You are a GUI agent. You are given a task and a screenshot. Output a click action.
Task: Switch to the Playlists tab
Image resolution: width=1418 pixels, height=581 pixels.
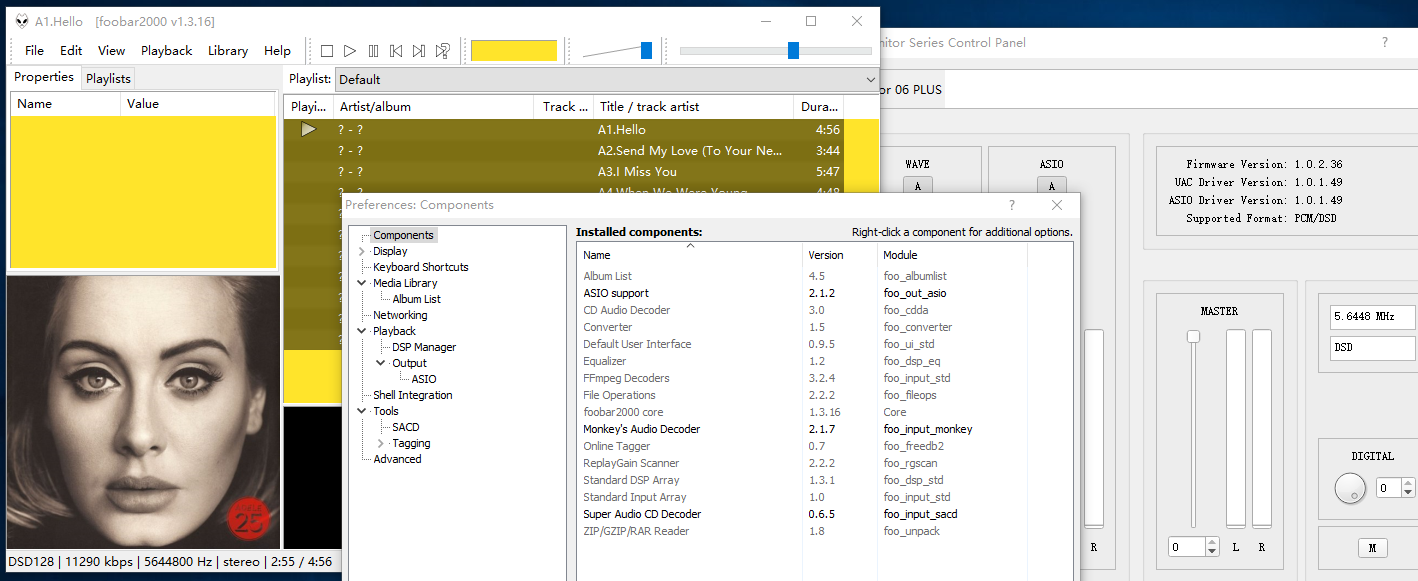tap(108, 79)
